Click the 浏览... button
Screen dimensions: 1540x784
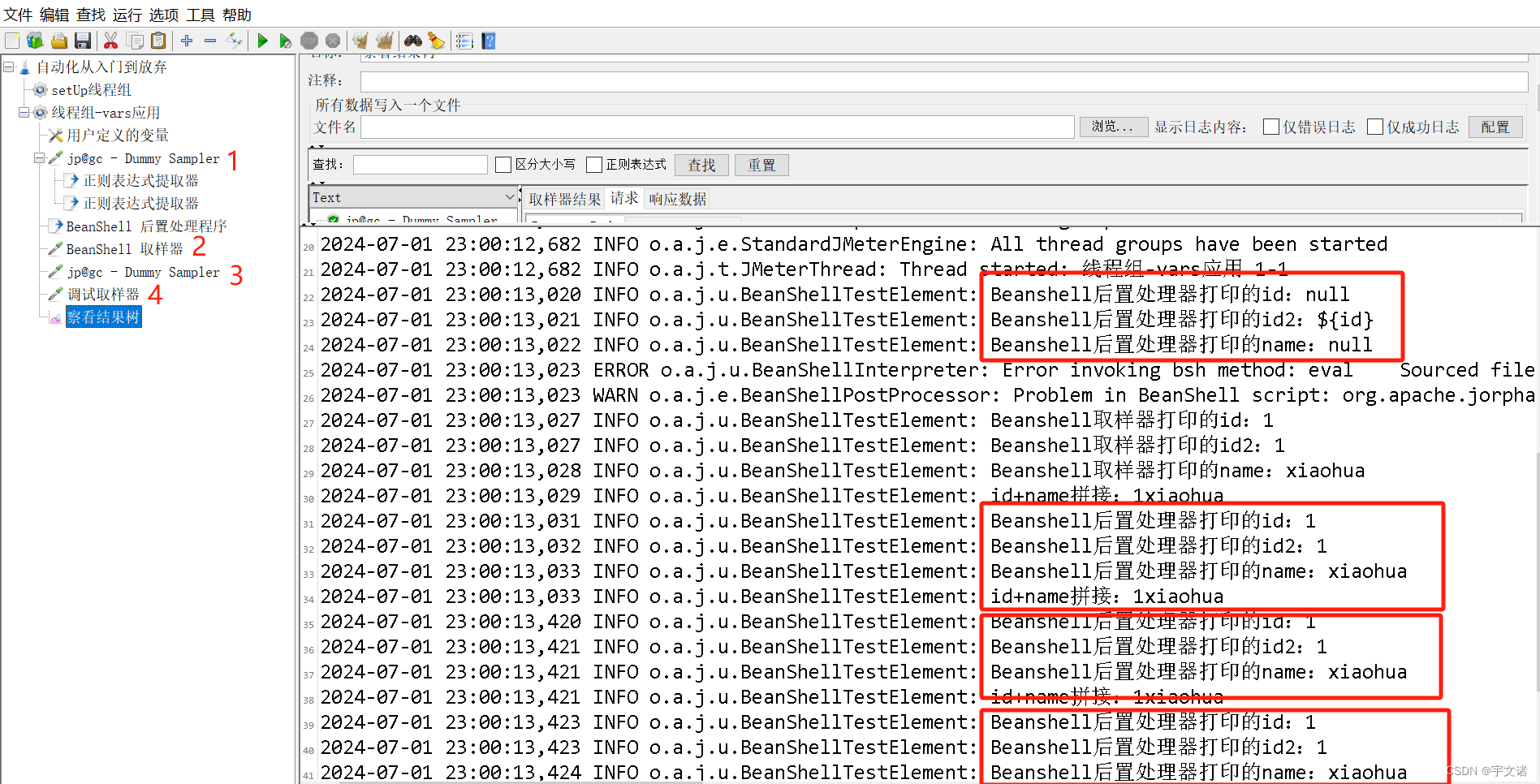coord(1113,127)
